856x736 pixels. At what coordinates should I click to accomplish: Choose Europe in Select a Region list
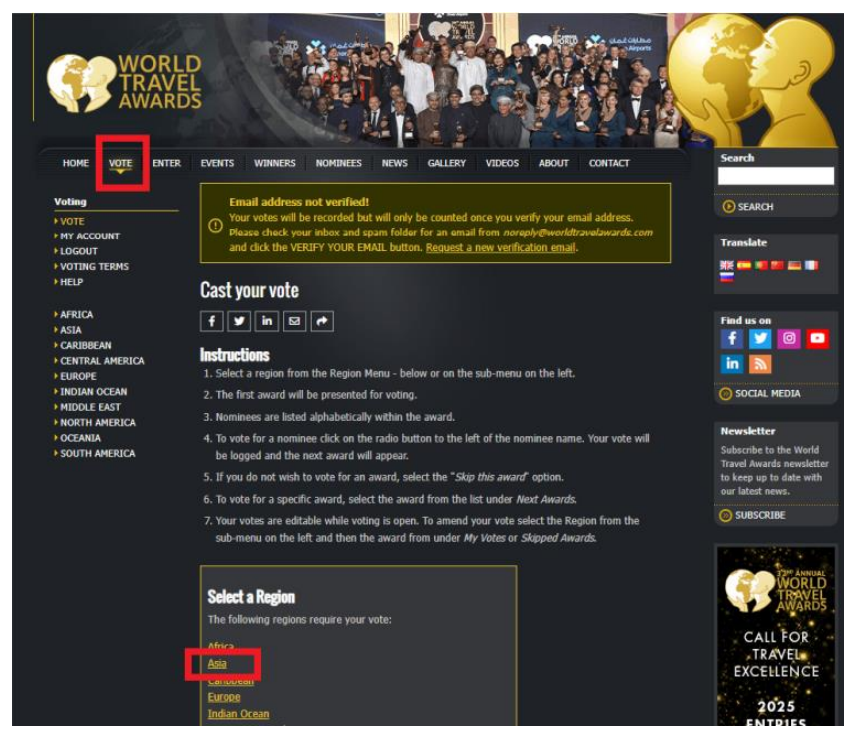click(224, 697)
